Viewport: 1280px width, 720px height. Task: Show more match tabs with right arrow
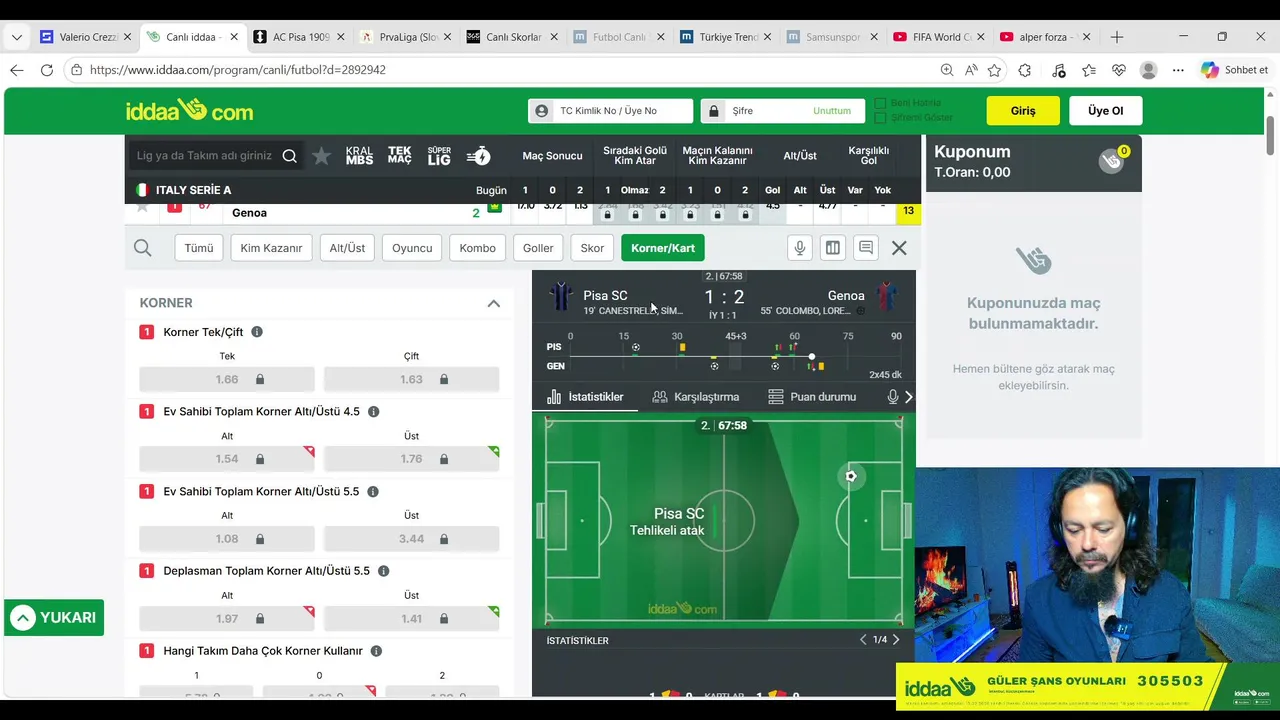[x=908, y=397]
